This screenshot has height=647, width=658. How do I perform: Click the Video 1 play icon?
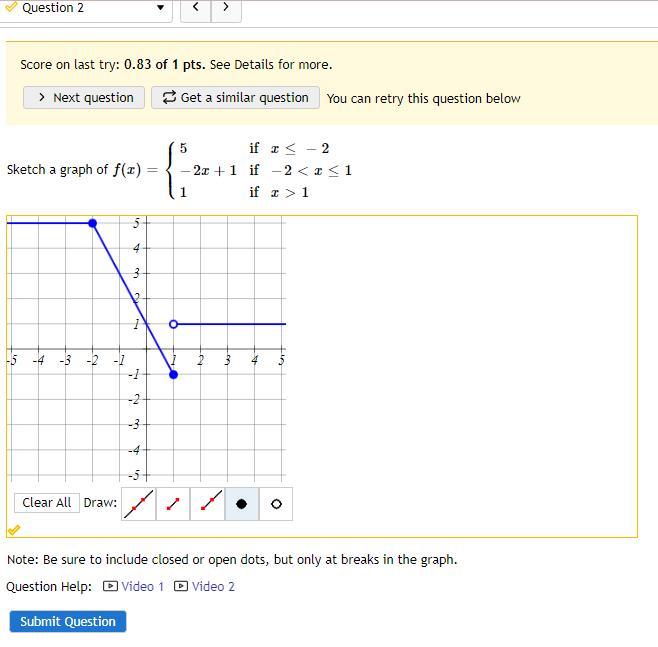(x=110, y=586)
